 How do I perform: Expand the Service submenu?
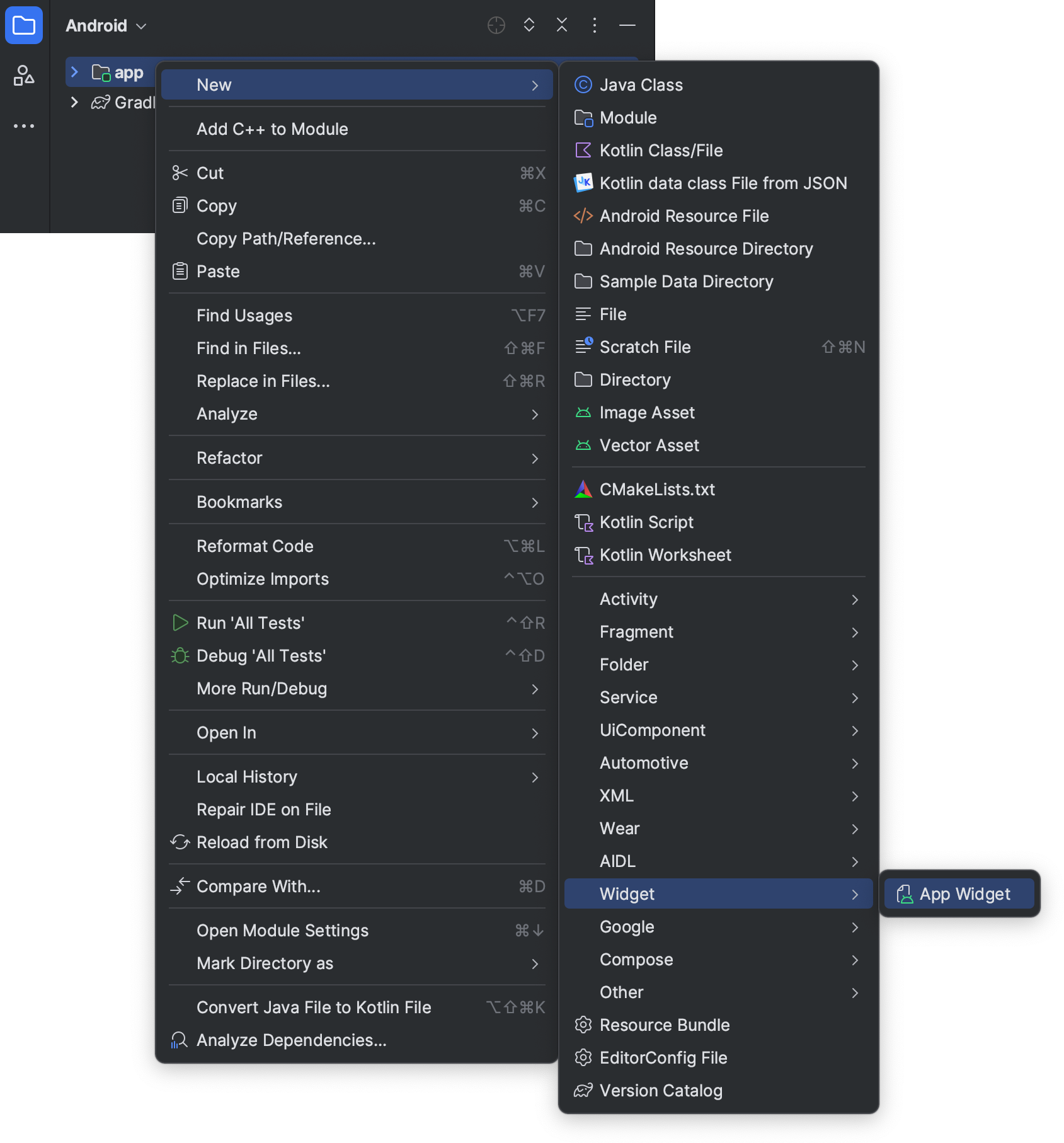click(718, 697)
